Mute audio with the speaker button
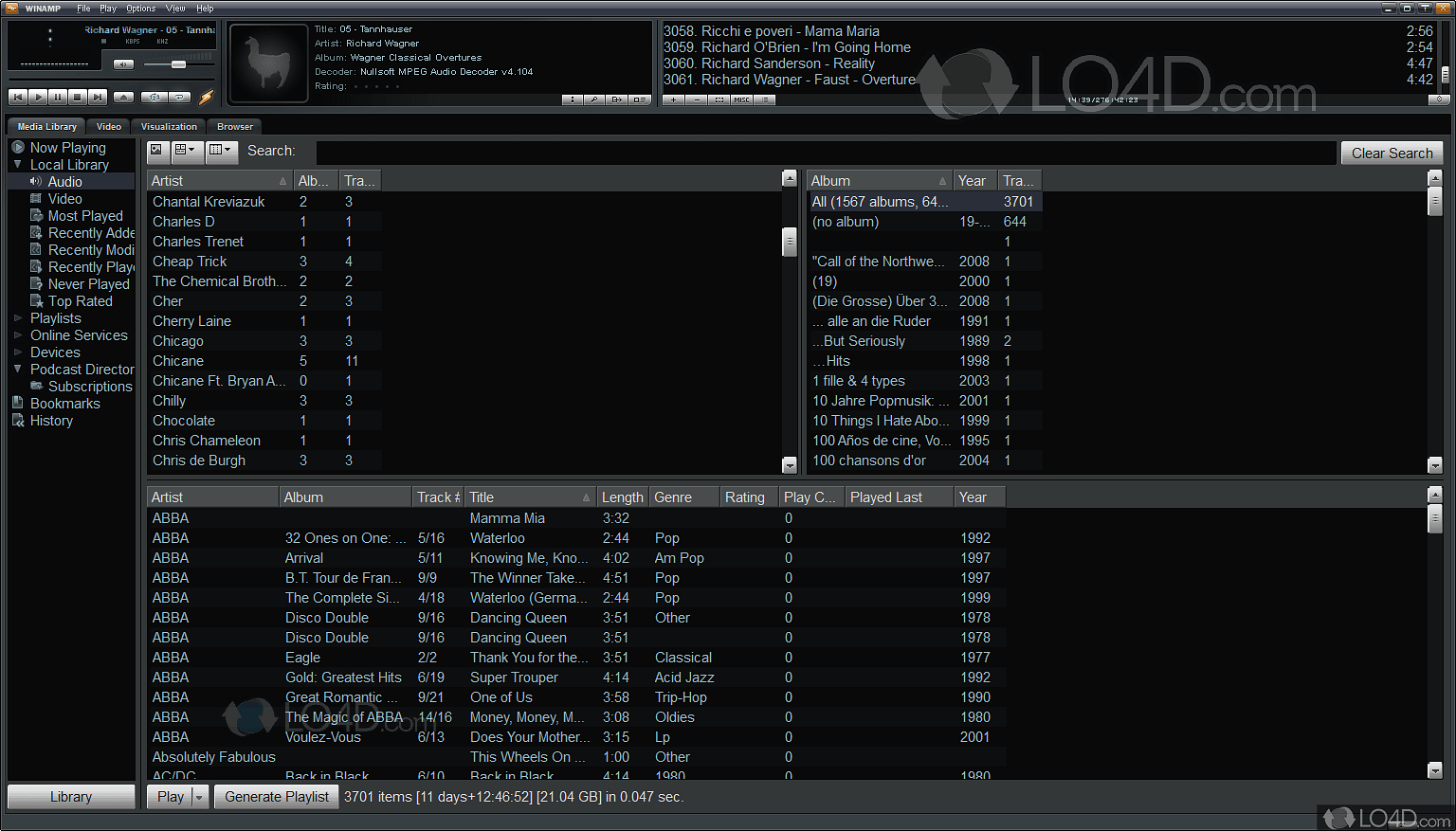The image size is (1456, 831). (124, 64)
